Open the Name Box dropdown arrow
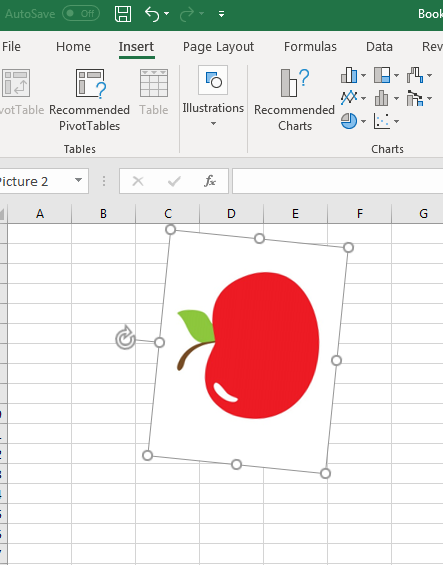Screen dimensions: 443x565 pyautogui.click(x=78, y=180)
